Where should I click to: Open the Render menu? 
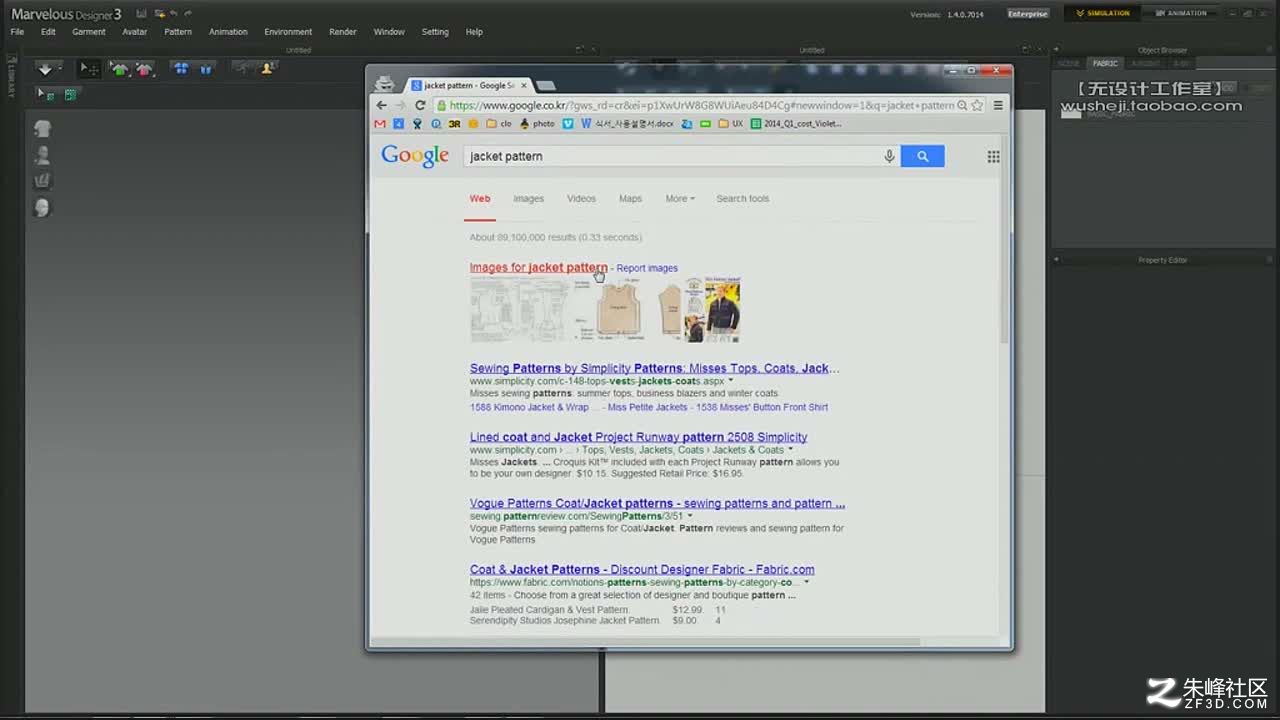click(x=343, y=32)
